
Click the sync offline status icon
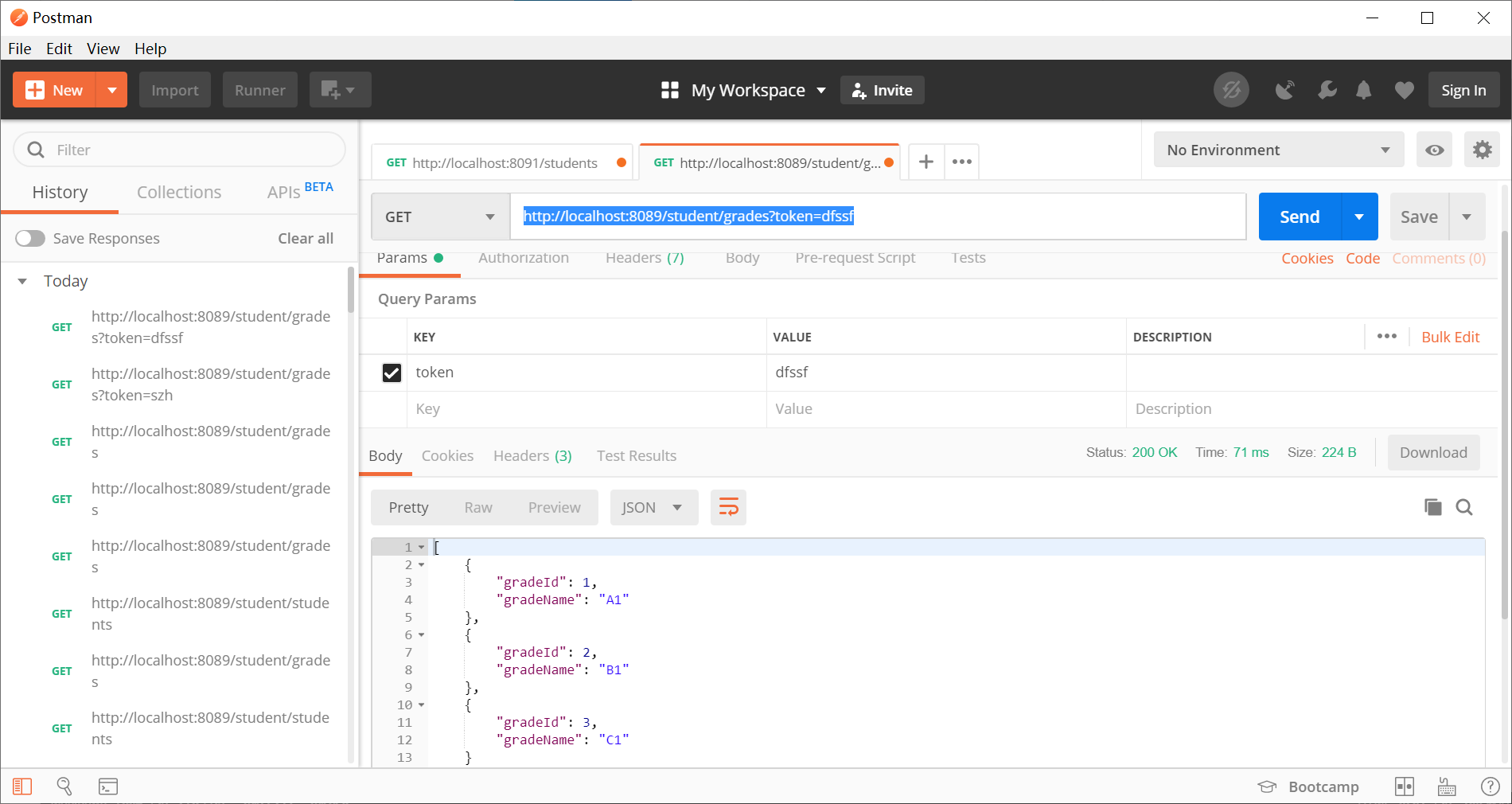tap(1231, 90)
